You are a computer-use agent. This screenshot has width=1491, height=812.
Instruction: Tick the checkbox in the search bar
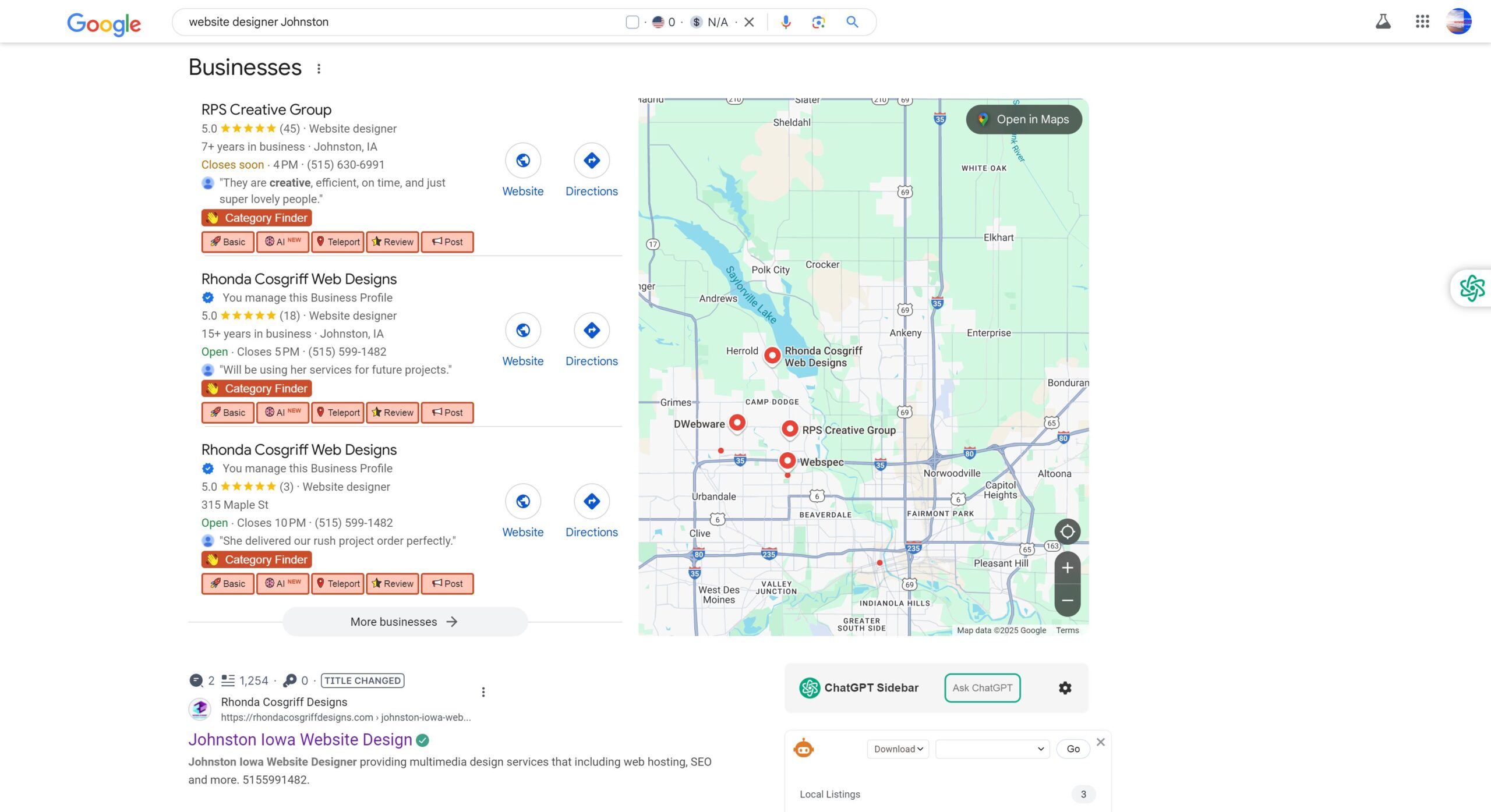[x=633, y=22]
